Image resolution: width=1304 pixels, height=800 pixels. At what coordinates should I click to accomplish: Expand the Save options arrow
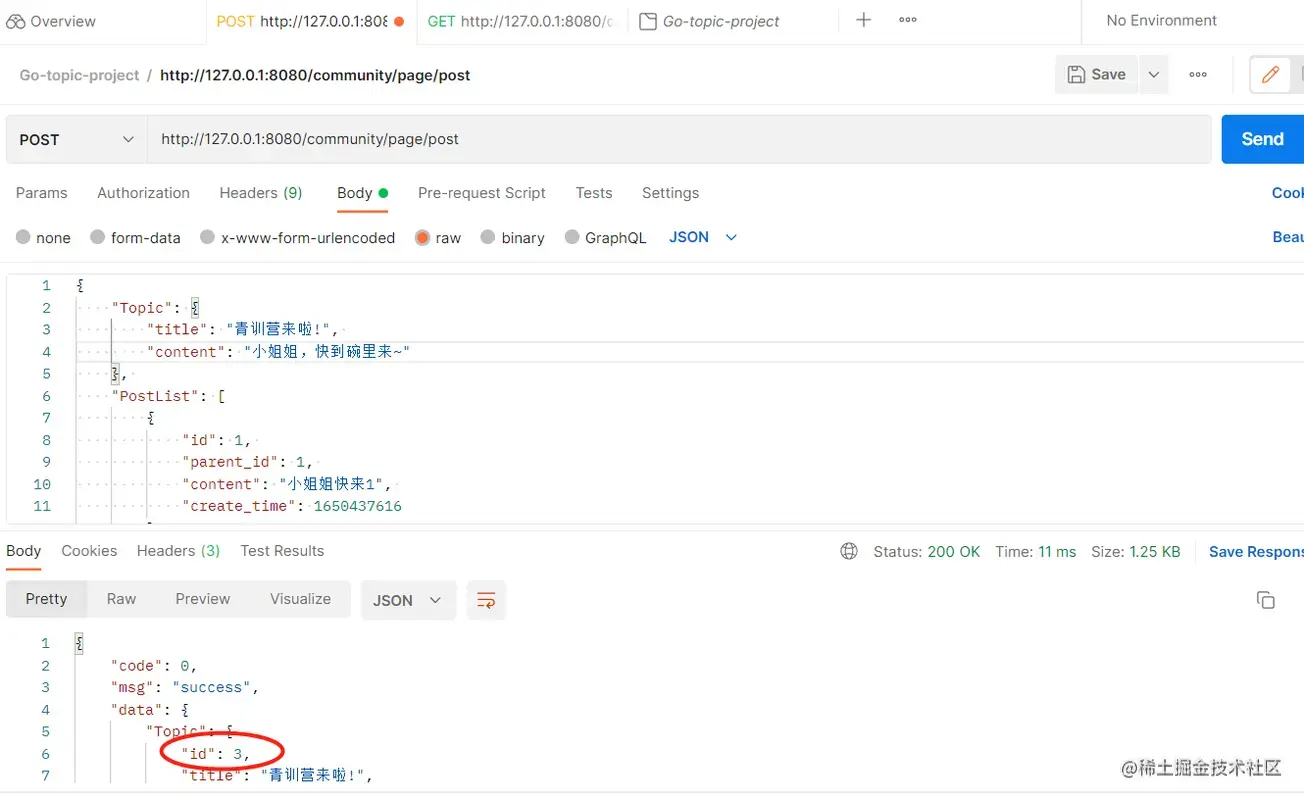[1154, 75]
